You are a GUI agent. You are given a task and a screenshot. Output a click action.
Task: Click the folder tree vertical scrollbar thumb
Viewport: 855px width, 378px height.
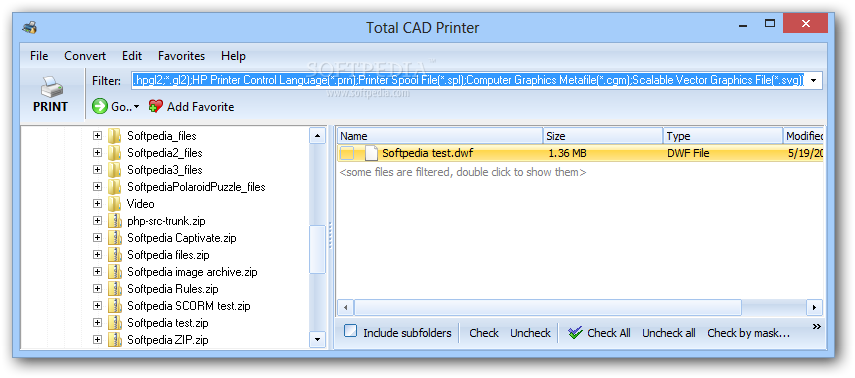[317, 249]
